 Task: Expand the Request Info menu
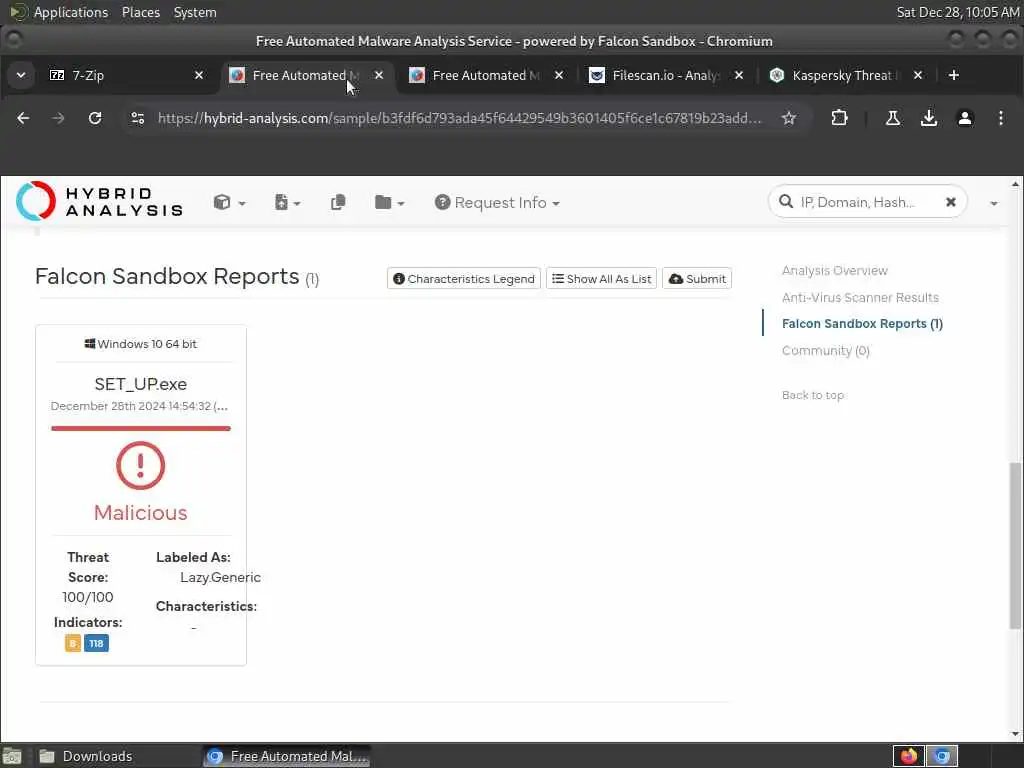pos(497,202)
